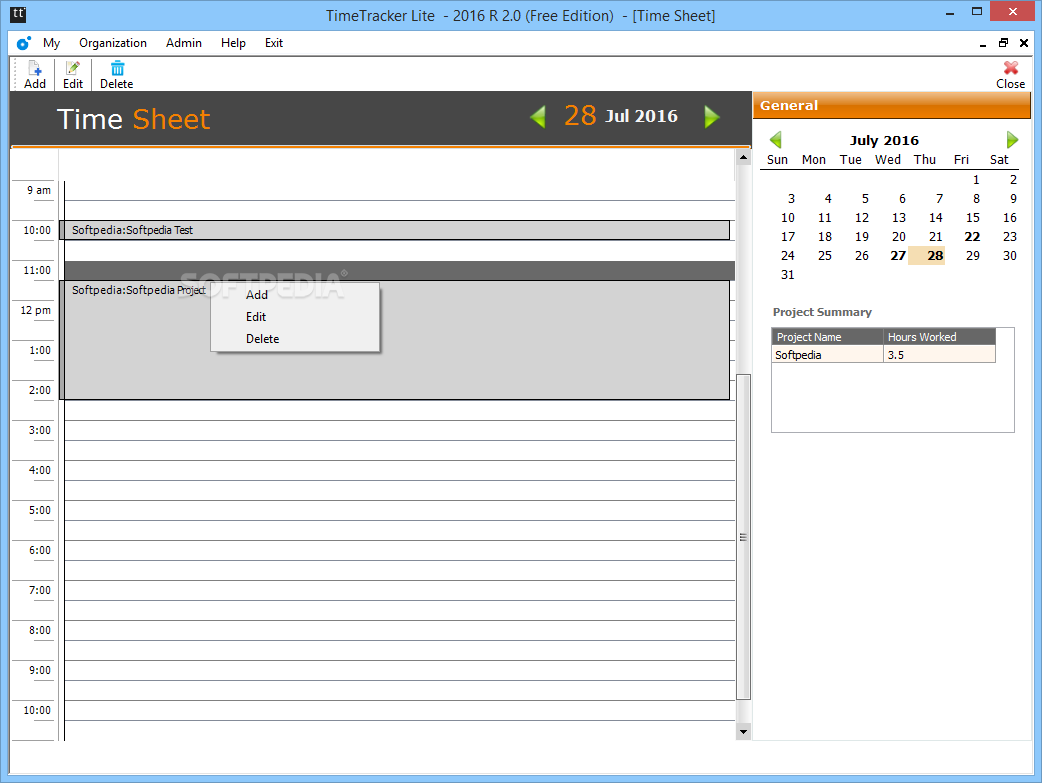1042x783 pixels.
Task: Click scrollbar down arrow in time sheet
Action: pyautogui.click(x=743, y=732)
